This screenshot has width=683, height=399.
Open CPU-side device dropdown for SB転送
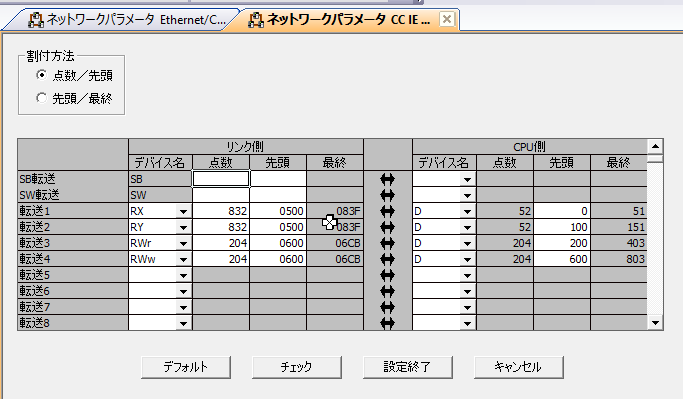coord(467,179)
